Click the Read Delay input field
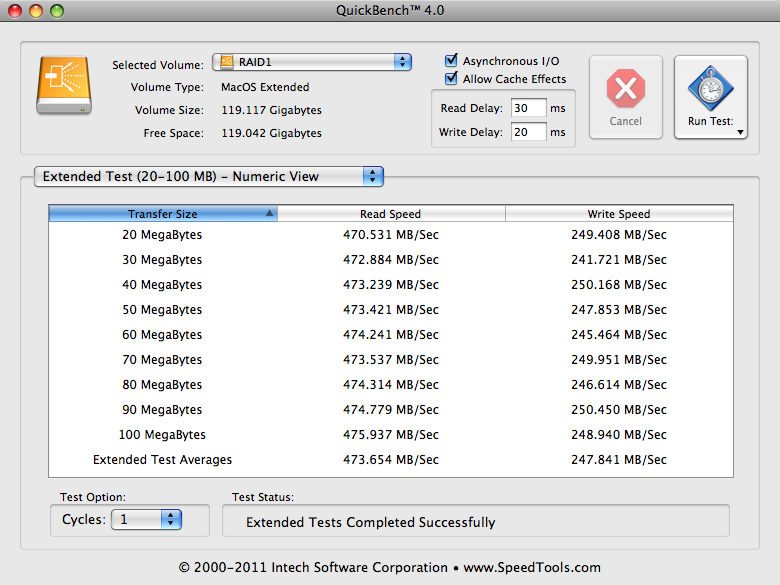This screenshot has height=585, width=780. (x=528, y=108)
